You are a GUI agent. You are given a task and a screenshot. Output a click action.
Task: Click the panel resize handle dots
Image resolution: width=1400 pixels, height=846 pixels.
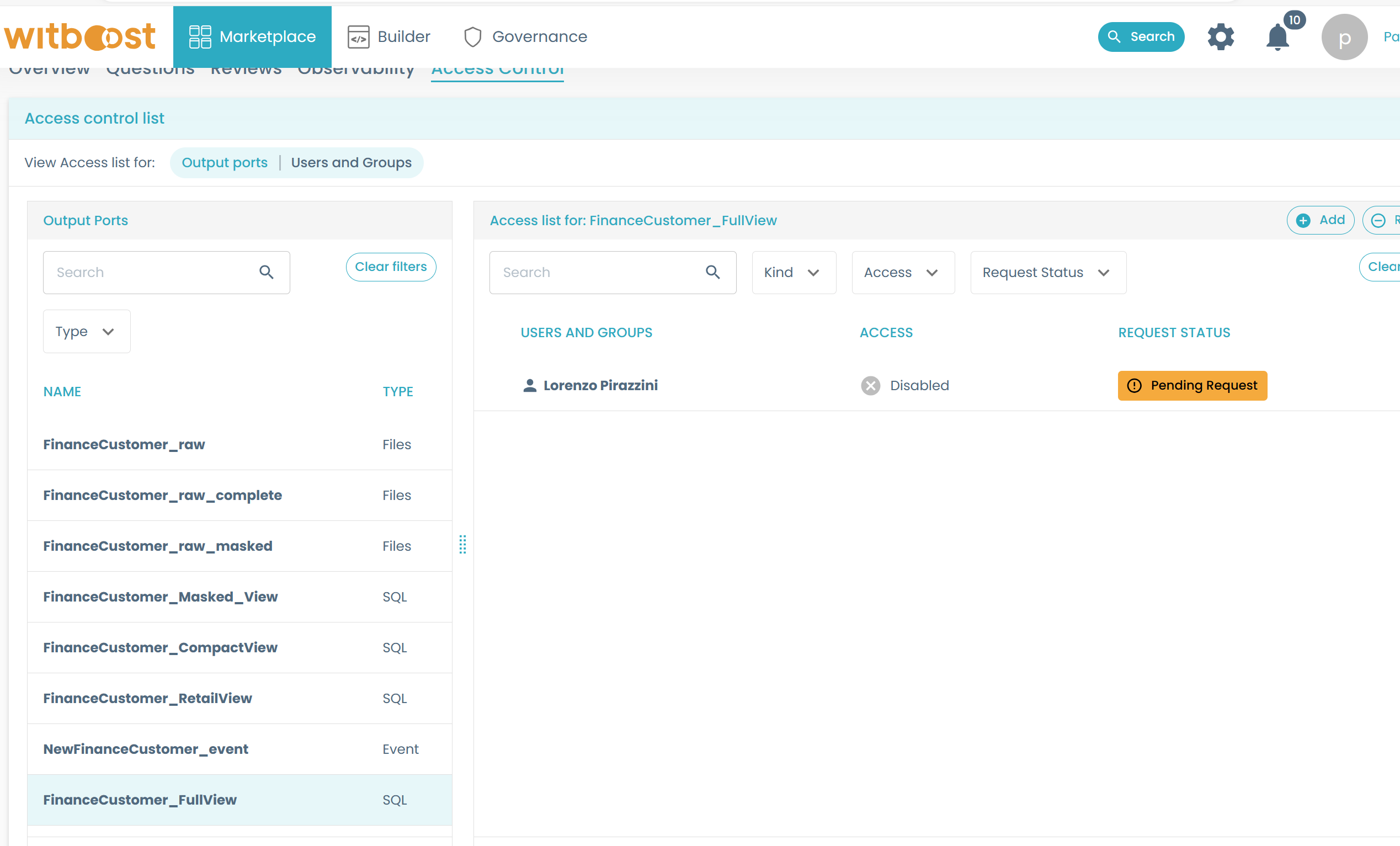point(462,544)
